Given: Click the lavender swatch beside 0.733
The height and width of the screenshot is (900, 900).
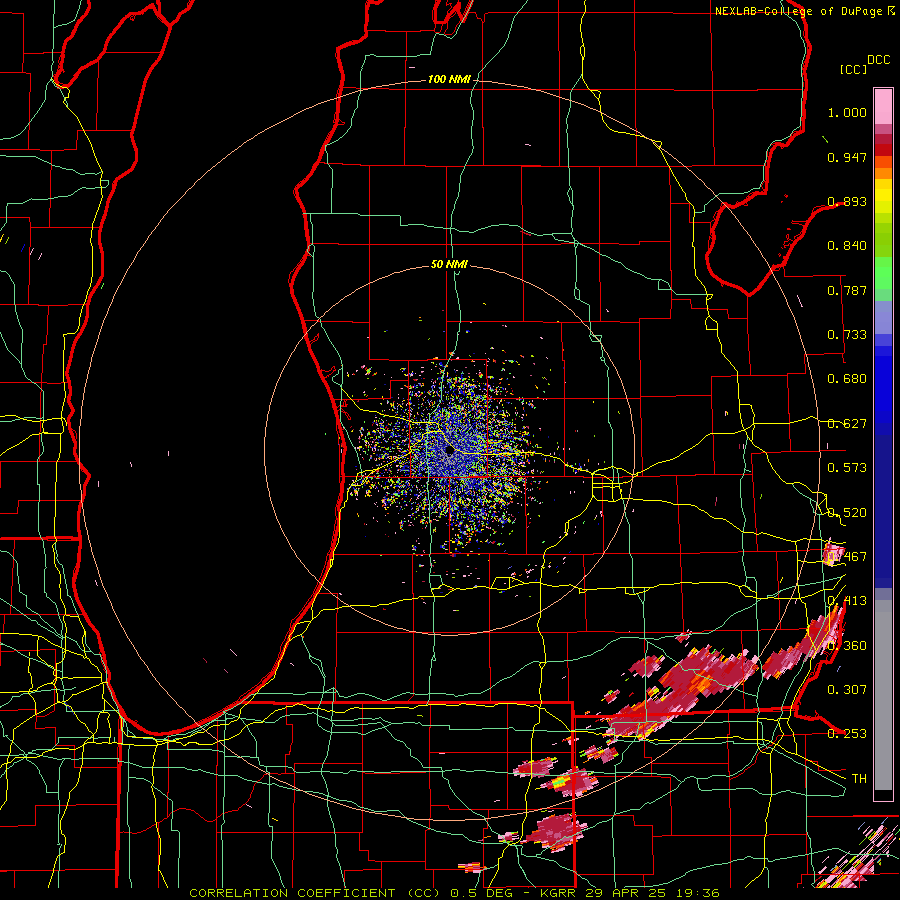Looking at the screenshot, I should pyautogui.click(x=883, y=317).
